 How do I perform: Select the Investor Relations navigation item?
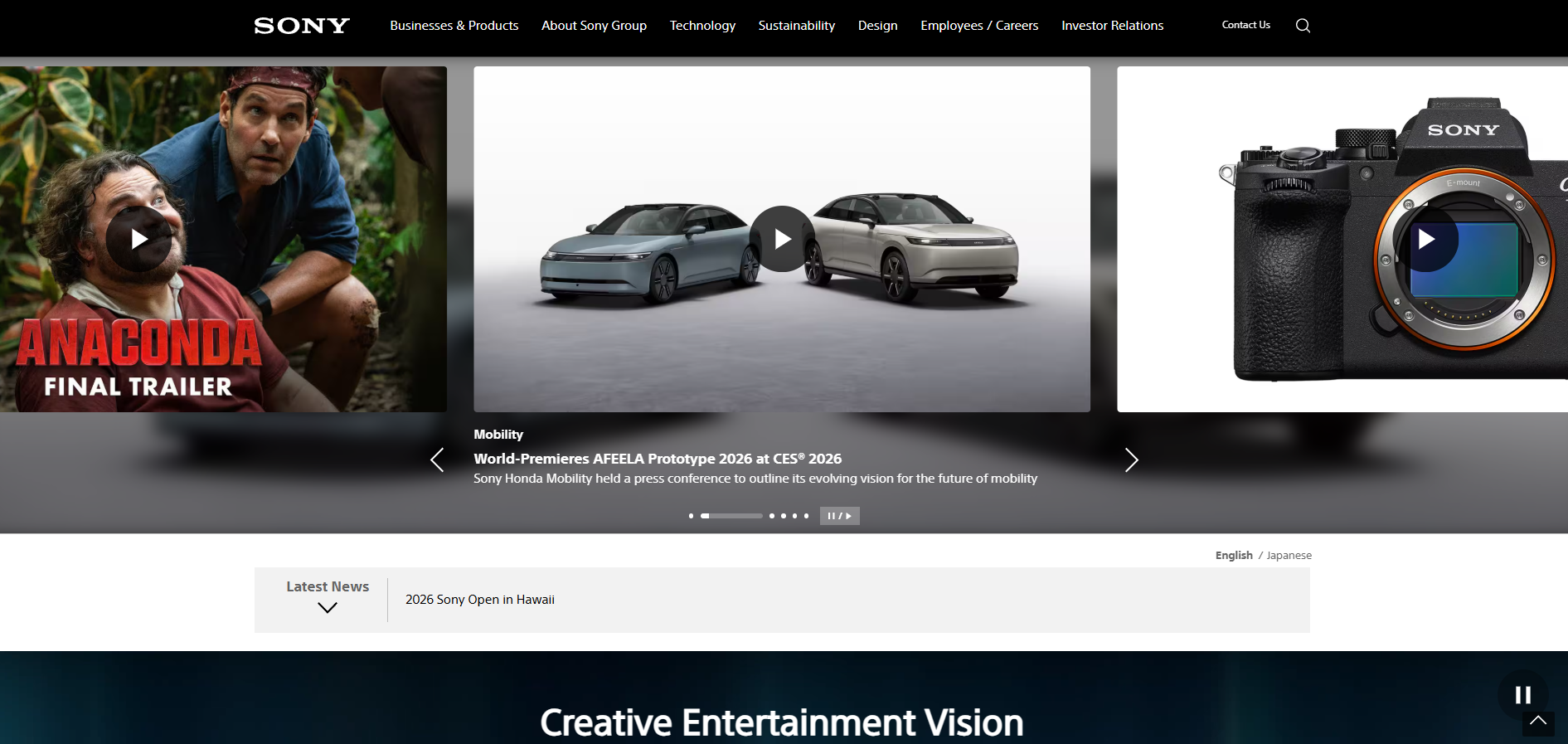1112,26
